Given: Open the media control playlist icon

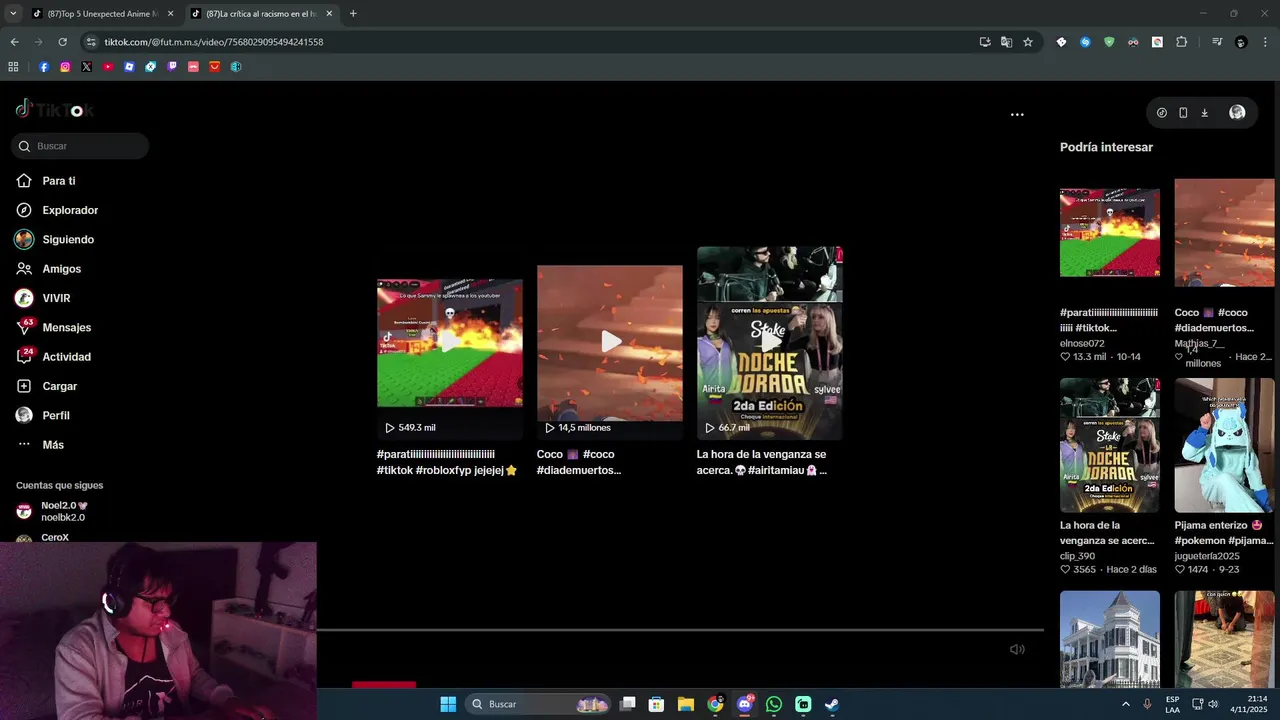Looking at the screenshot, I should [x=1216, y=42].
